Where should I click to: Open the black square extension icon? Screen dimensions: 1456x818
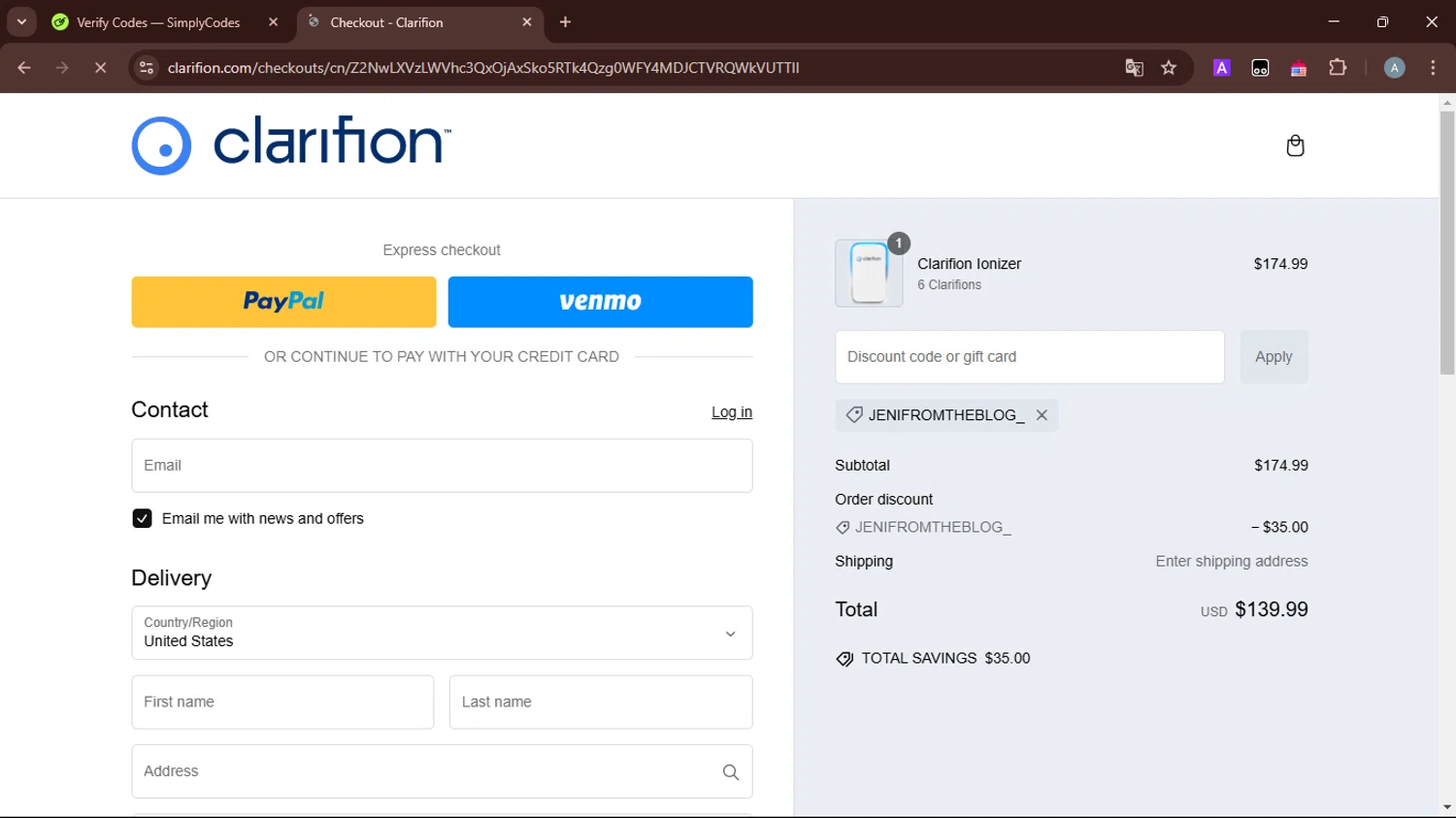[x=1260, y=68]
